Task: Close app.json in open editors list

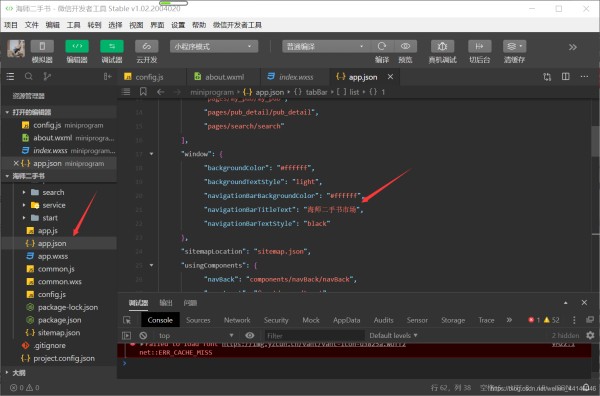Action: point(16,163)
